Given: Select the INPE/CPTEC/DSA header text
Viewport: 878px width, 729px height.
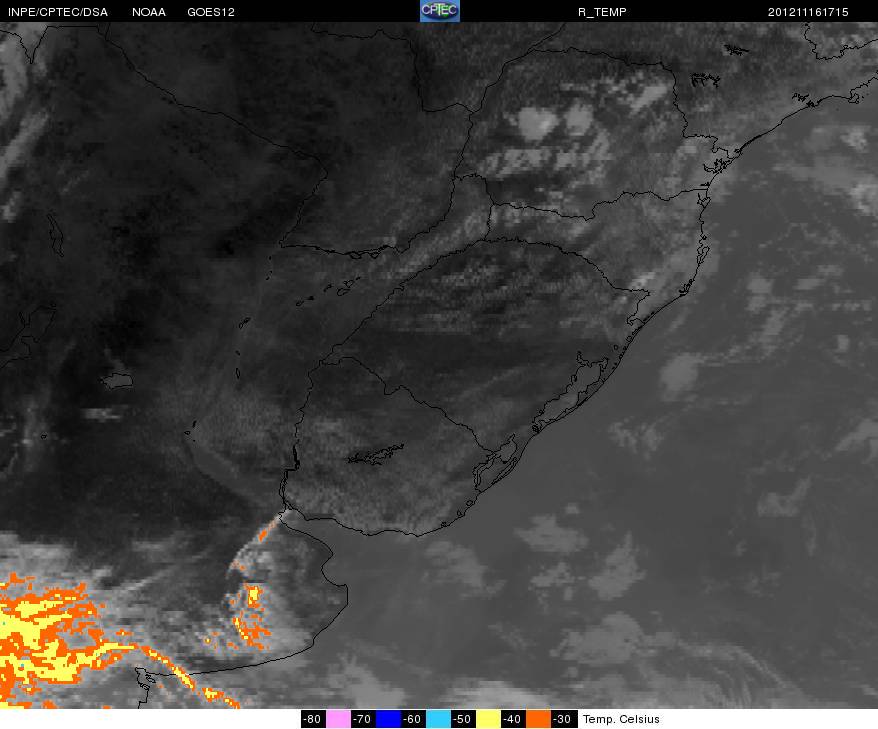Looking at the screenshot, I should 58,12.
